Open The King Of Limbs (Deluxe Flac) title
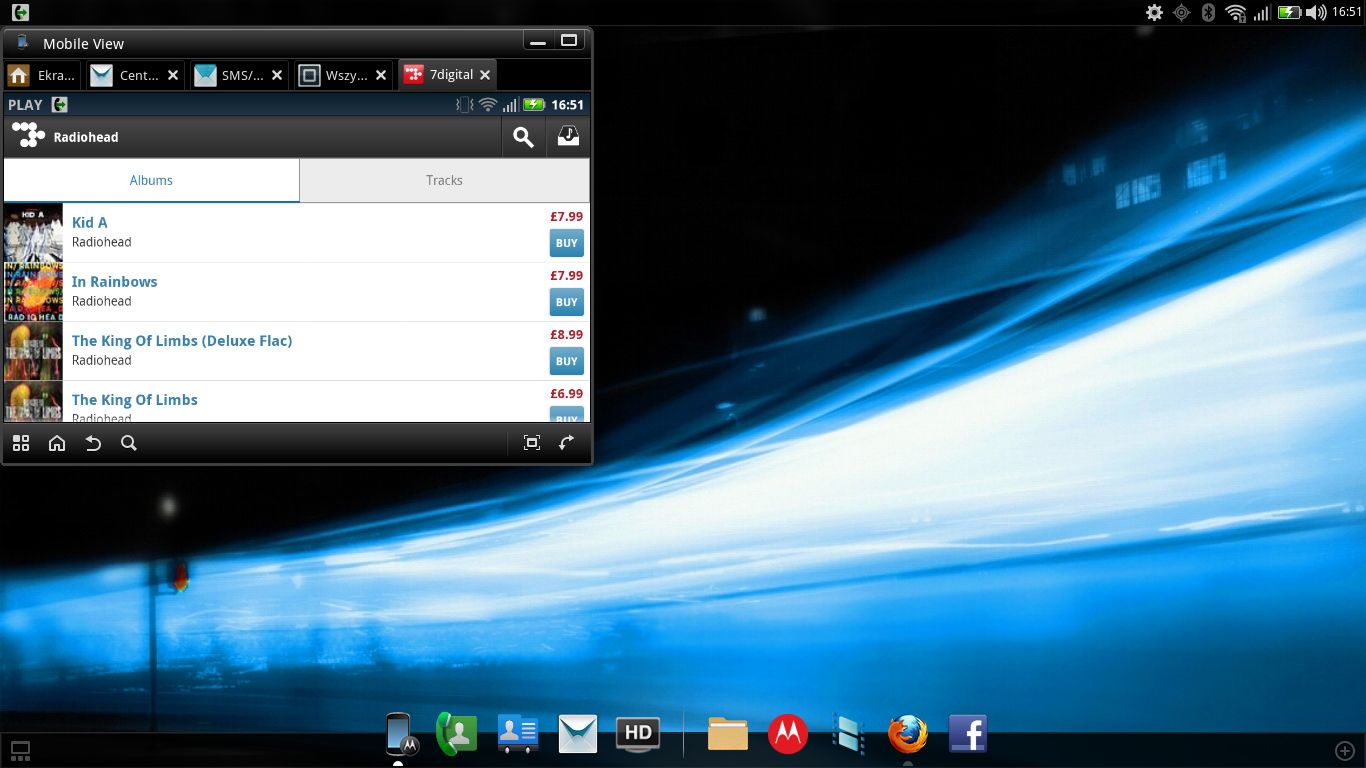The image size is (1366, 768). point(182,340)
